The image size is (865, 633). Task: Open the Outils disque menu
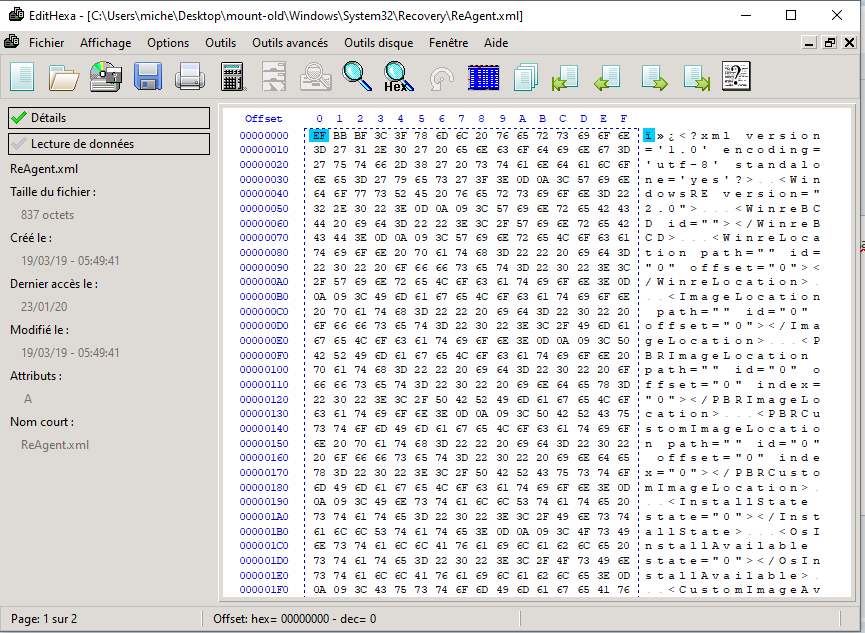378,43
